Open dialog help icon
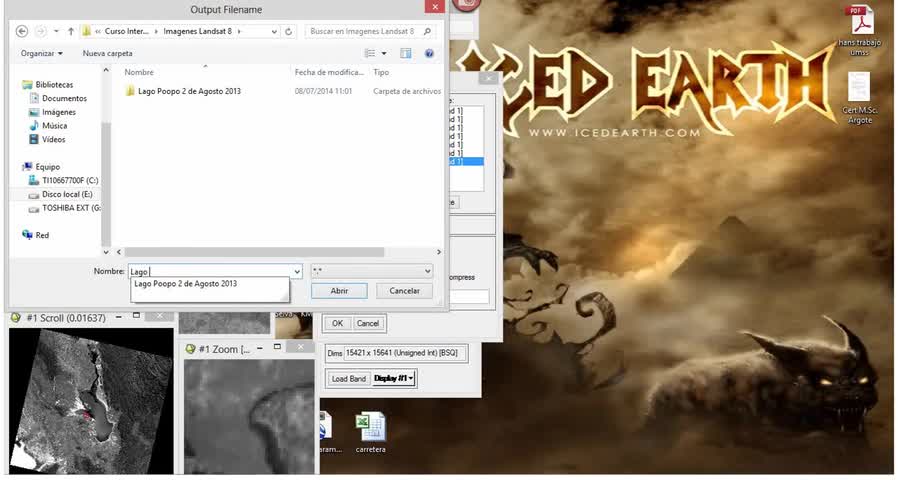The width and height of the screenshot is (898, 480). tap(429, 53)
